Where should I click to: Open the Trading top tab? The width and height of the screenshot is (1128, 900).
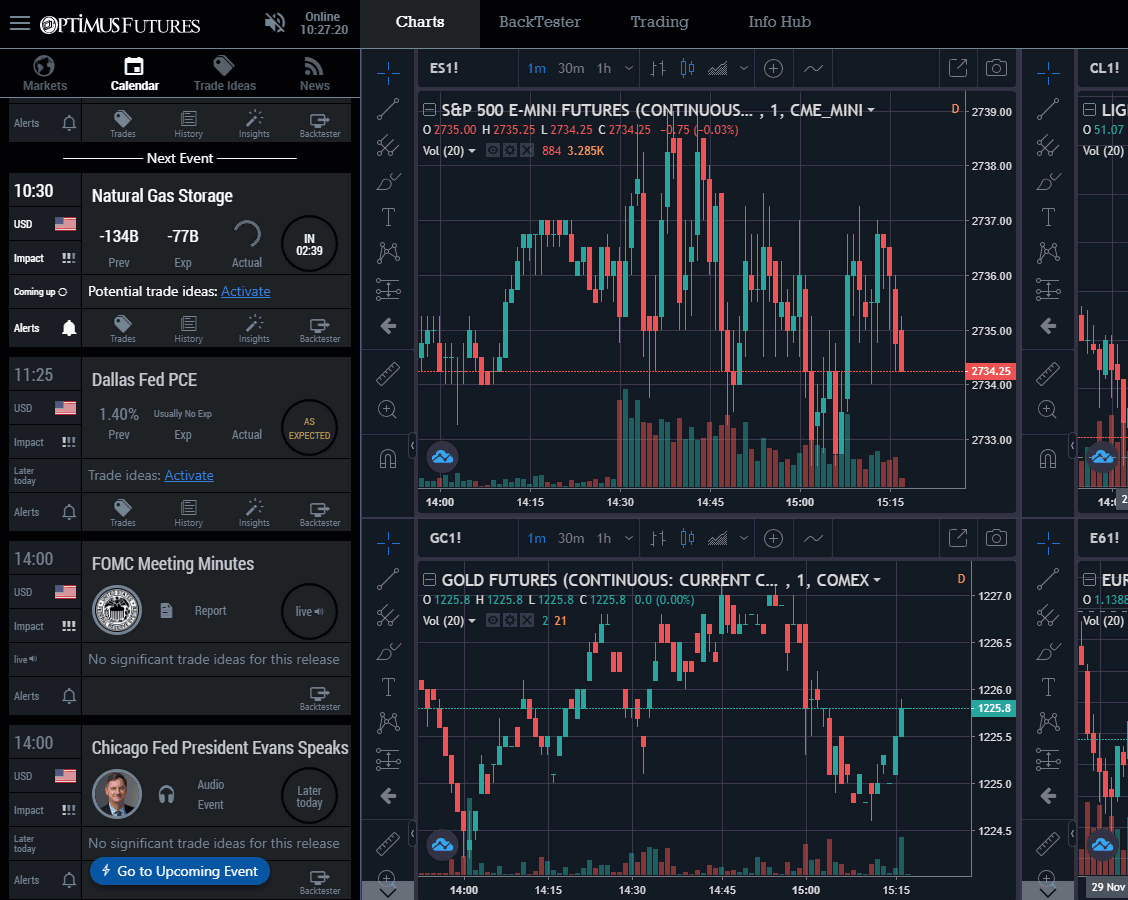tap(659, 22)
